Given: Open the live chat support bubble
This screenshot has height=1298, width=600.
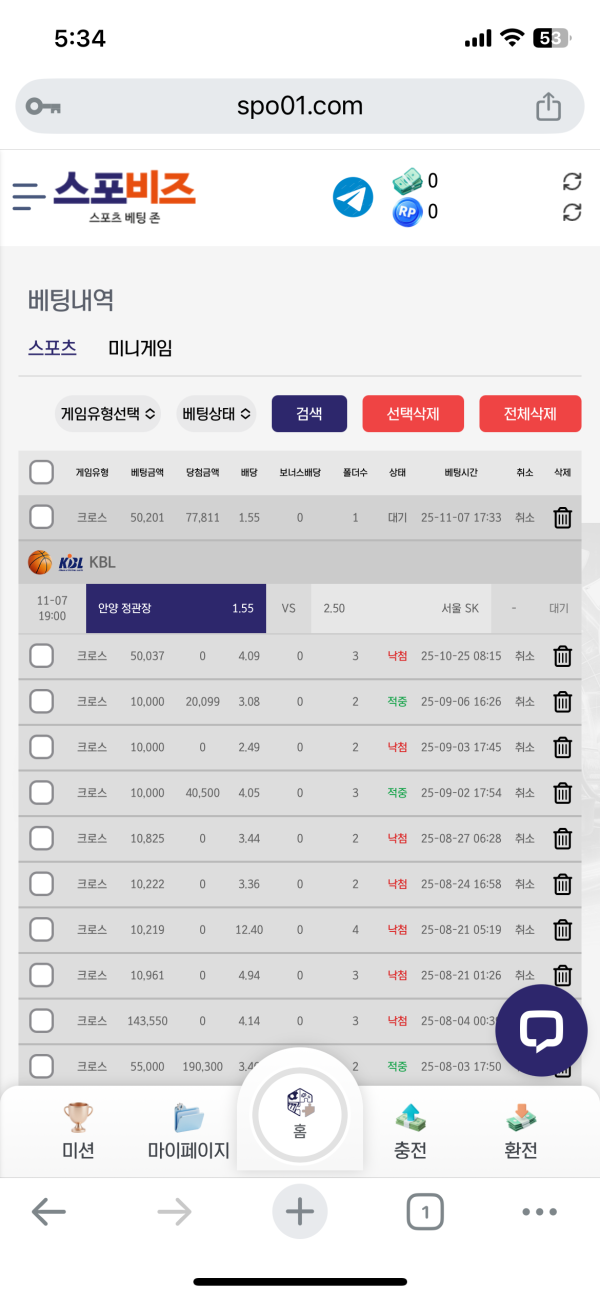Looking at the screenshot, I should [x=541, y=1029].
